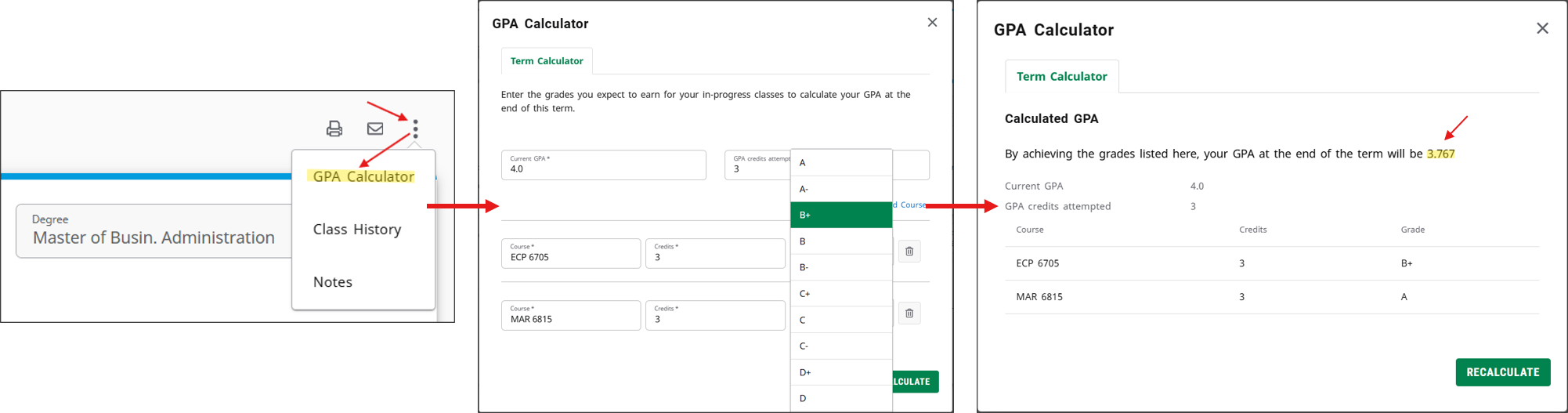Viewport: 1568px width, 413px height.
Task: Click the printer icon
Action: 334,129
